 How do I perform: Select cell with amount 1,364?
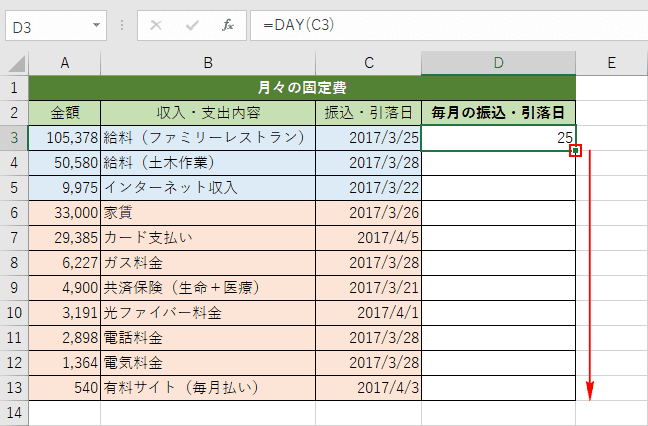point(64,363)
